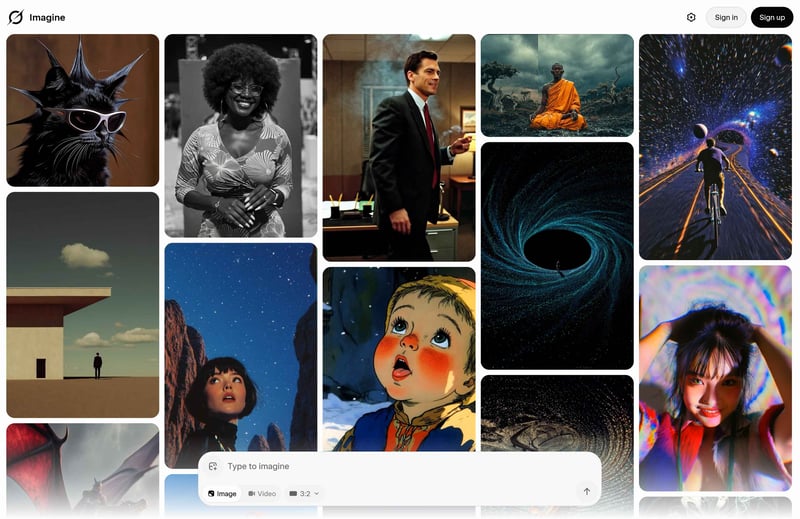This screenshot has width=800, height=519.
Task: Open the iridescent girl portrait image
Action: (715, 378)
